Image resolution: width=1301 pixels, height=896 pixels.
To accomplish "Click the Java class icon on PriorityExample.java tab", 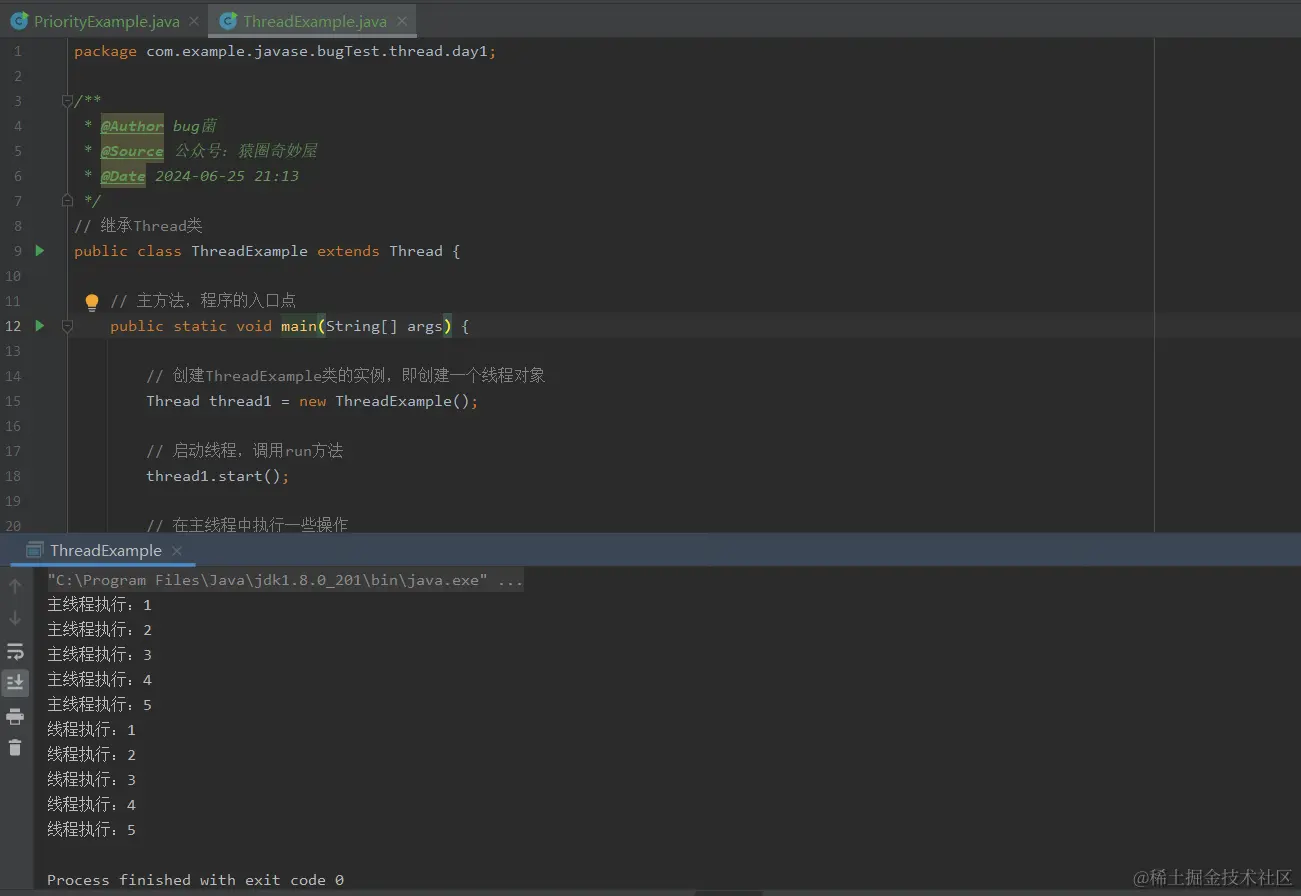I will point(19,21).
